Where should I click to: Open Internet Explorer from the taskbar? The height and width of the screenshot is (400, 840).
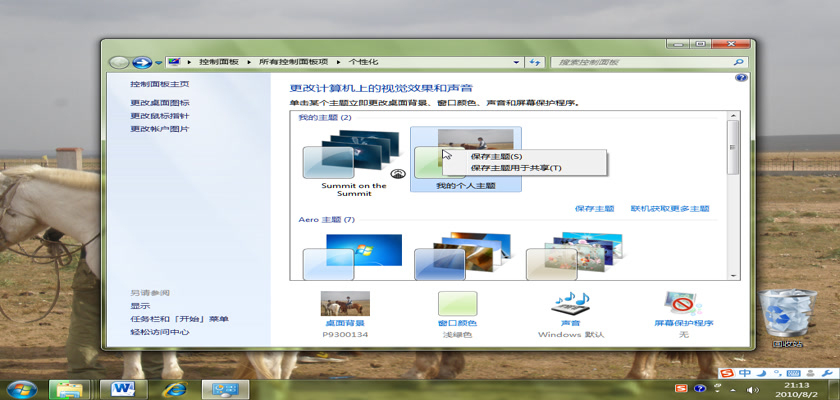tap(175, 387)
